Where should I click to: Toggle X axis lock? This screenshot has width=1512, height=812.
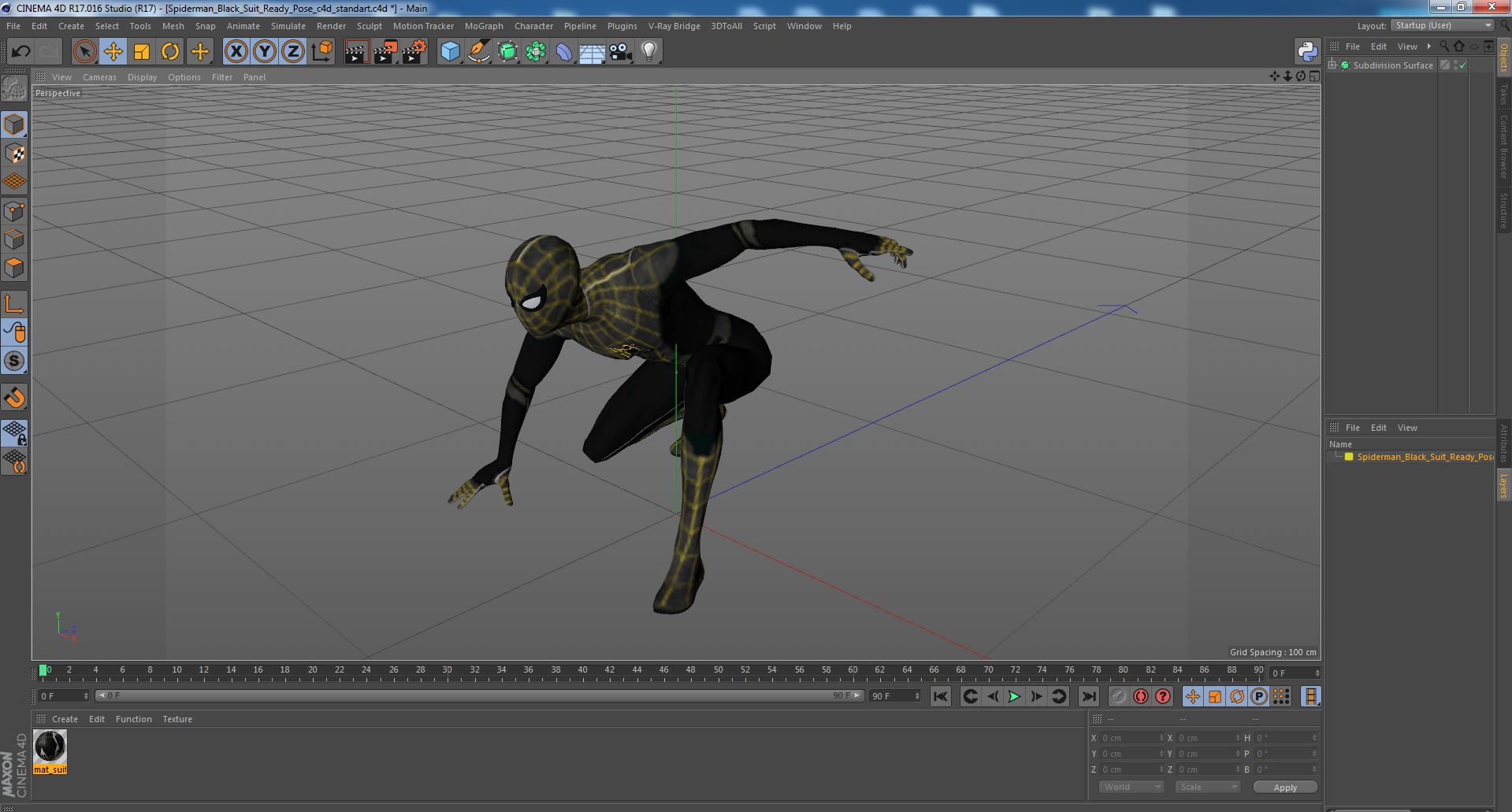coord(236,52)
